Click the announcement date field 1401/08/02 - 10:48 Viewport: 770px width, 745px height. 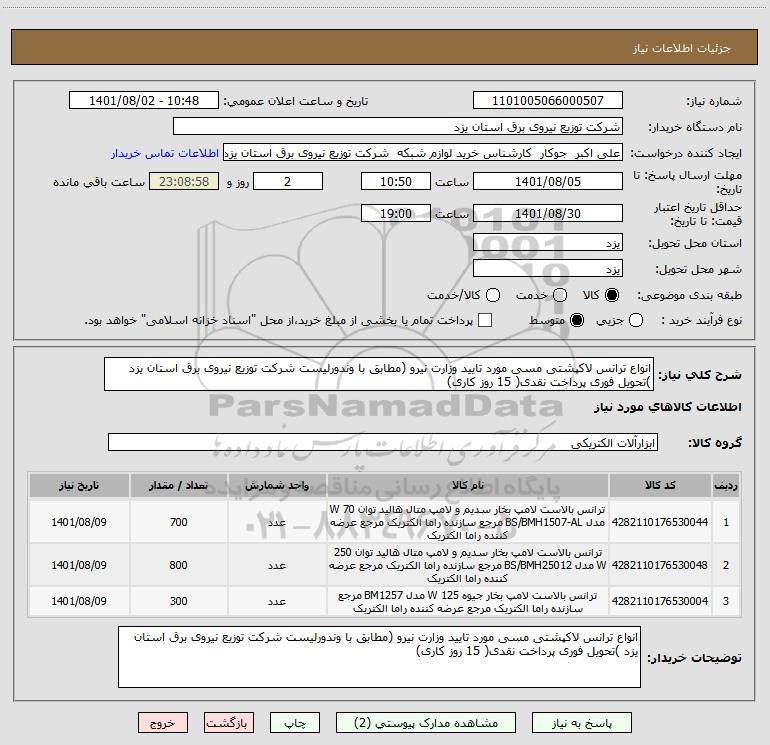144,101
